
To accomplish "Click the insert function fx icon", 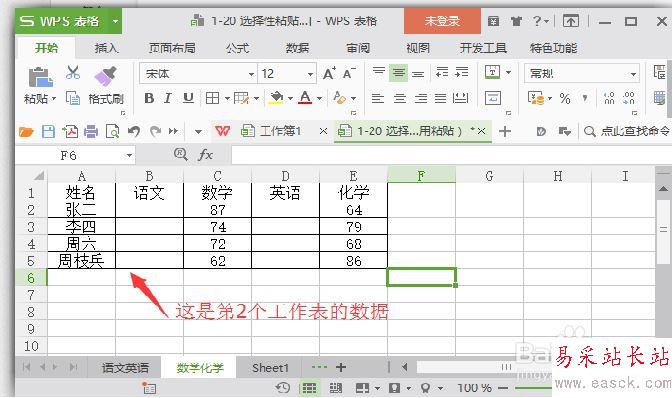I will 205,155.
